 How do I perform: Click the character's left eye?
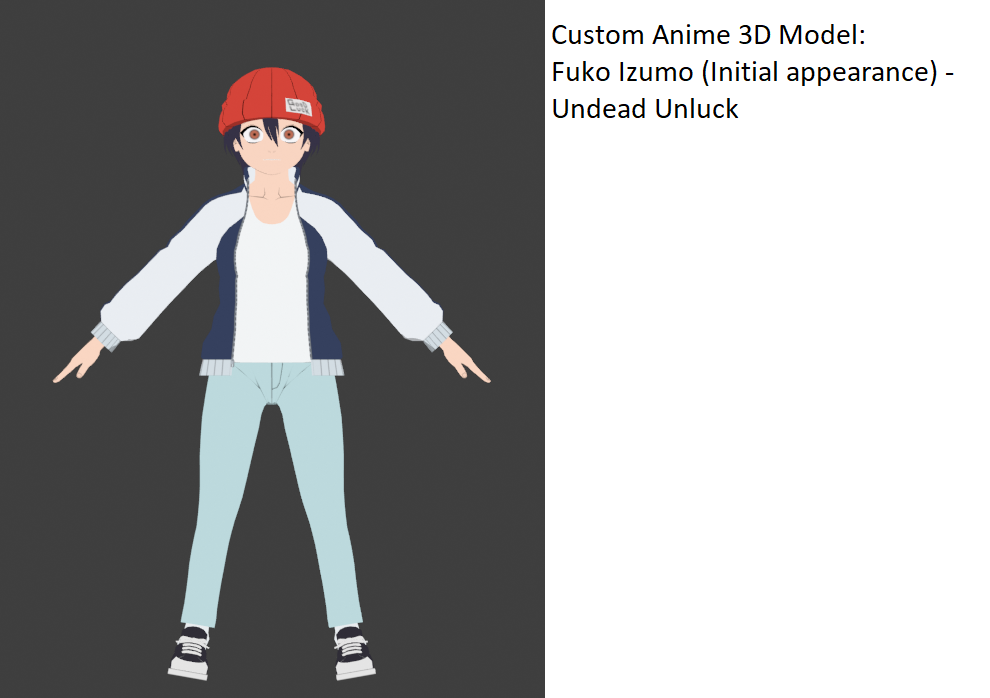pyautogui.click(x=291, y=133)
